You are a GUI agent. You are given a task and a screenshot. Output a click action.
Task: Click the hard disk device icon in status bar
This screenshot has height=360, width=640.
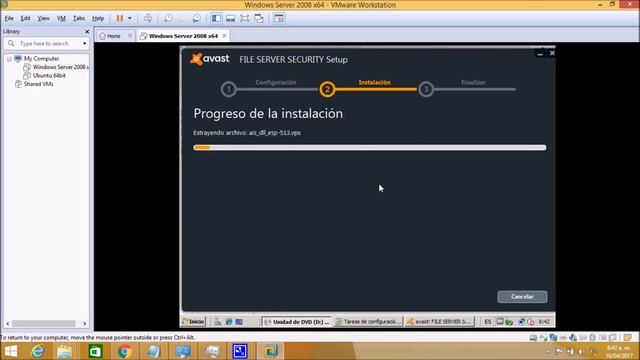pos(533,338)
